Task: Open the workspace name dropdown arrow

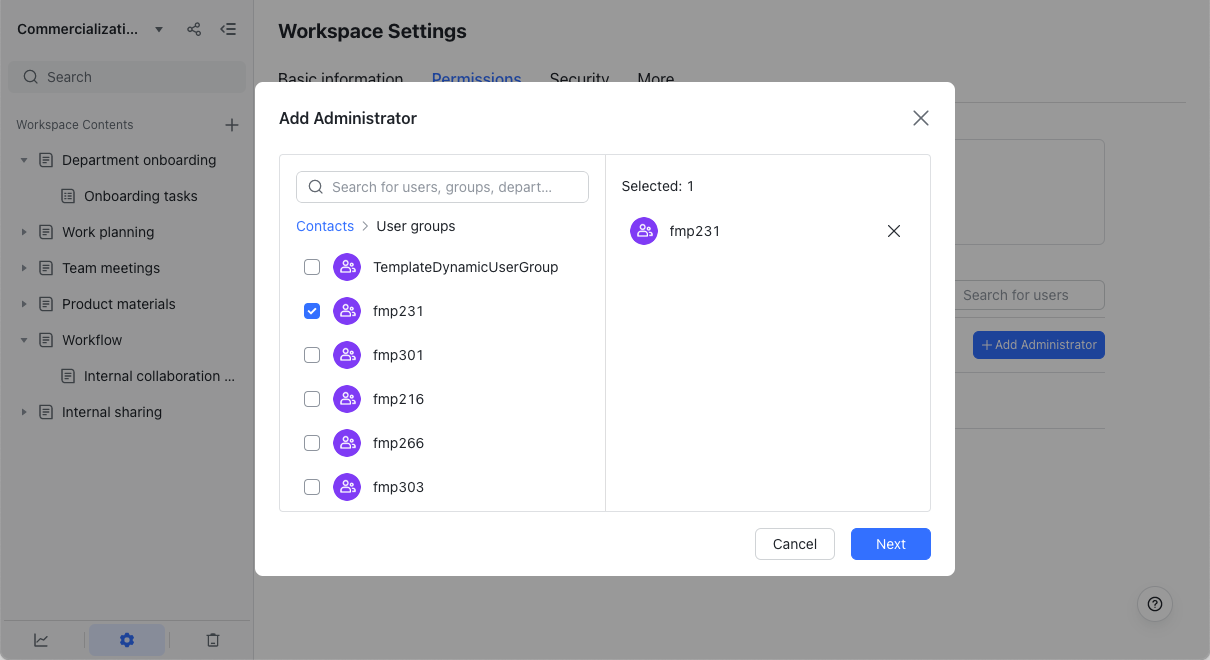Action: tap(159, 29)
